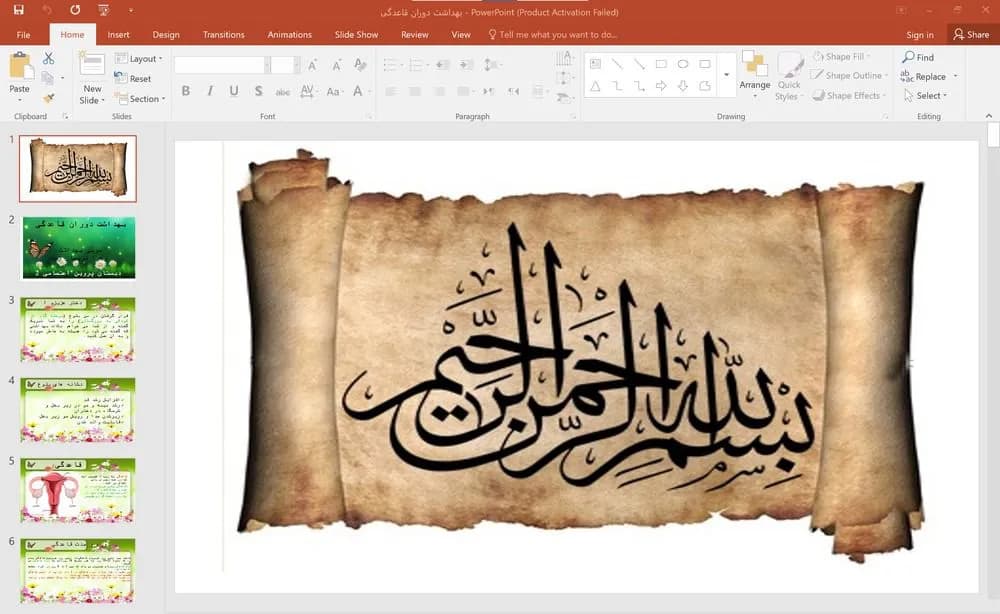Toggle Underline formatting

(234, 91)
